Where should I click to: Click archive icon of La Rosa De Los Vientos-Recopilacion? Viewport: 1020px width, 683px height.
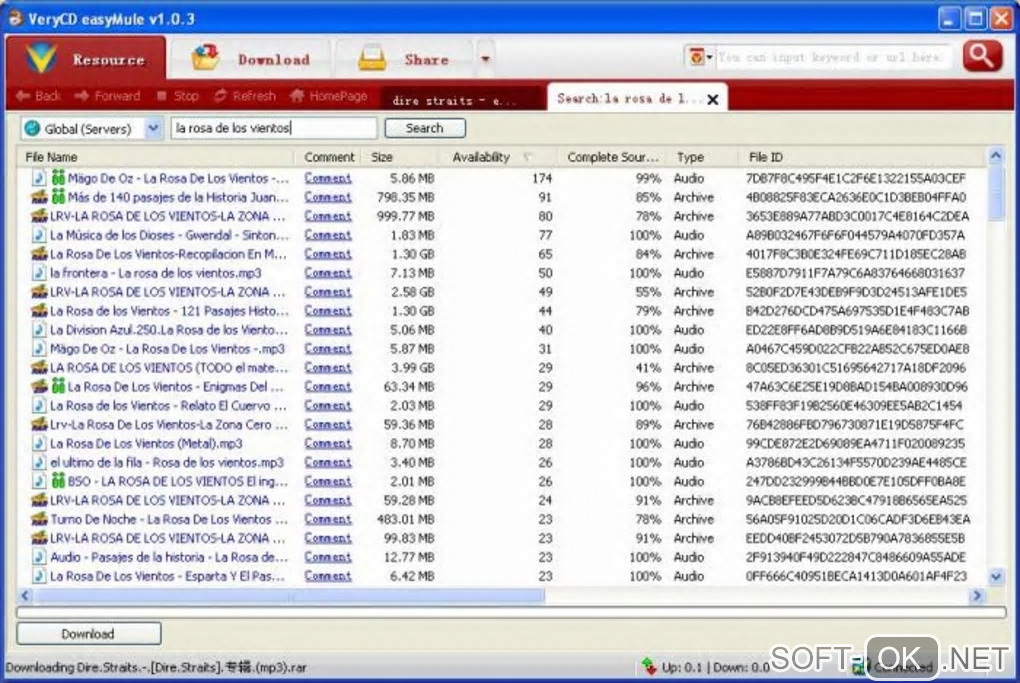click(39, 254)
